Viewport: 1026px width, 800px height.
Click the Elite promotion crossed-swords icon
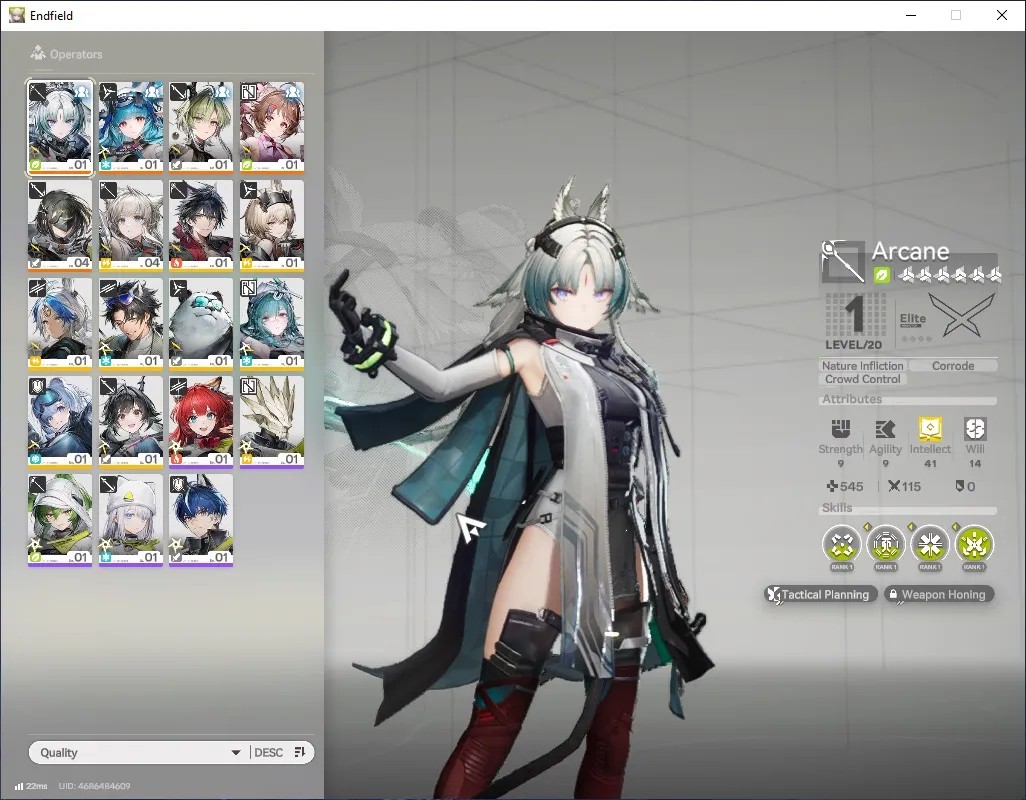(961, 315)
